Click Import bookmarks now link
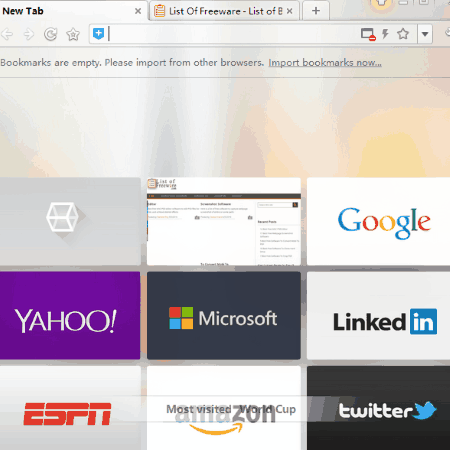Viewport: 450px width, 450px height. 325,63
